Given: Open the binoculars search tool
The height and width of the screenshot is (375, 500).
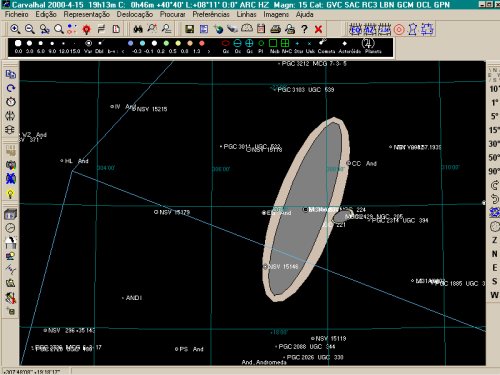Looking at the screenshot, I should coord(138,29).
